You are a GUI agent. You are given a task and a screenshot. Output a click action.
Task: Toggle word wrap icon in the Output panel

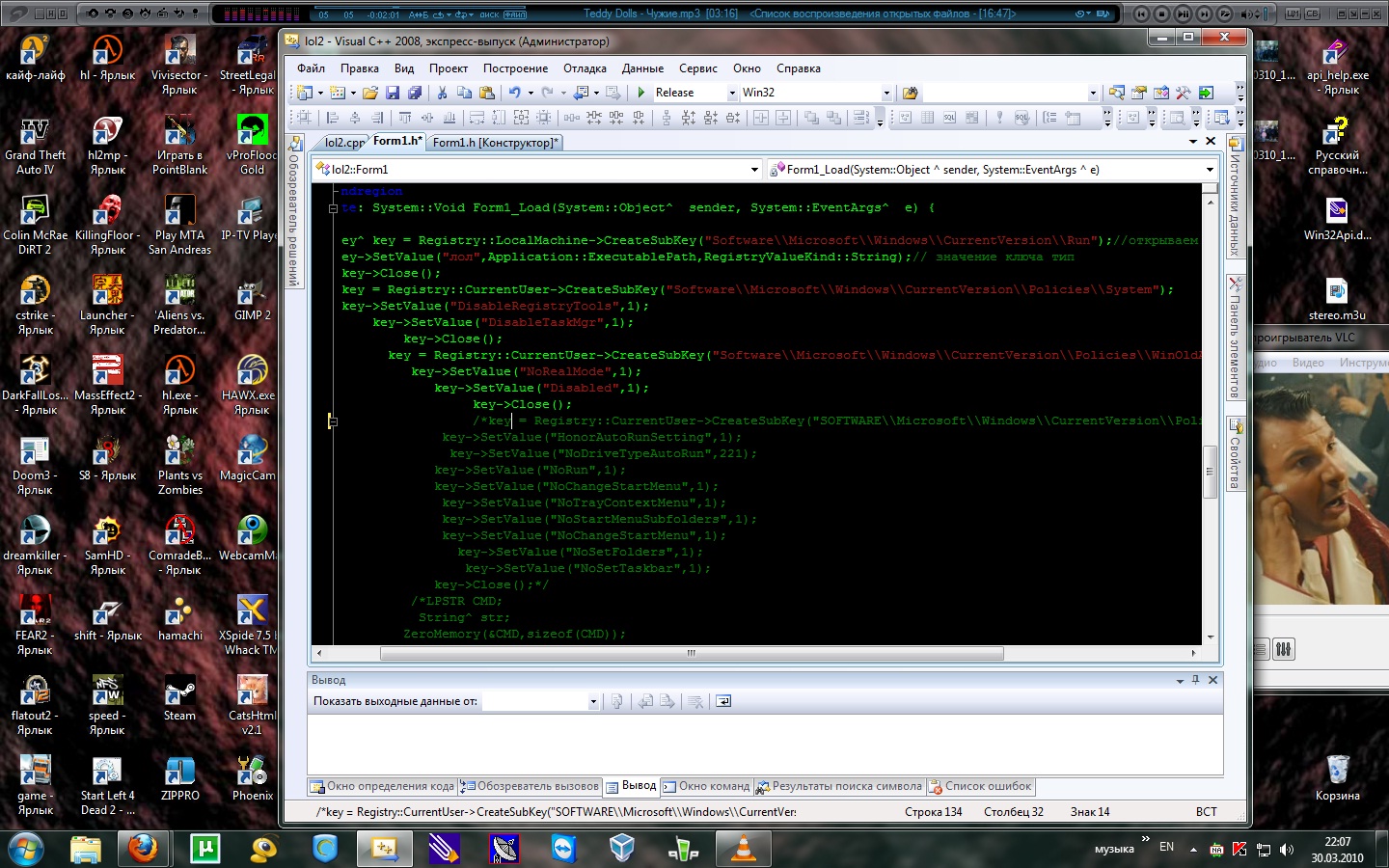[723, 701]
